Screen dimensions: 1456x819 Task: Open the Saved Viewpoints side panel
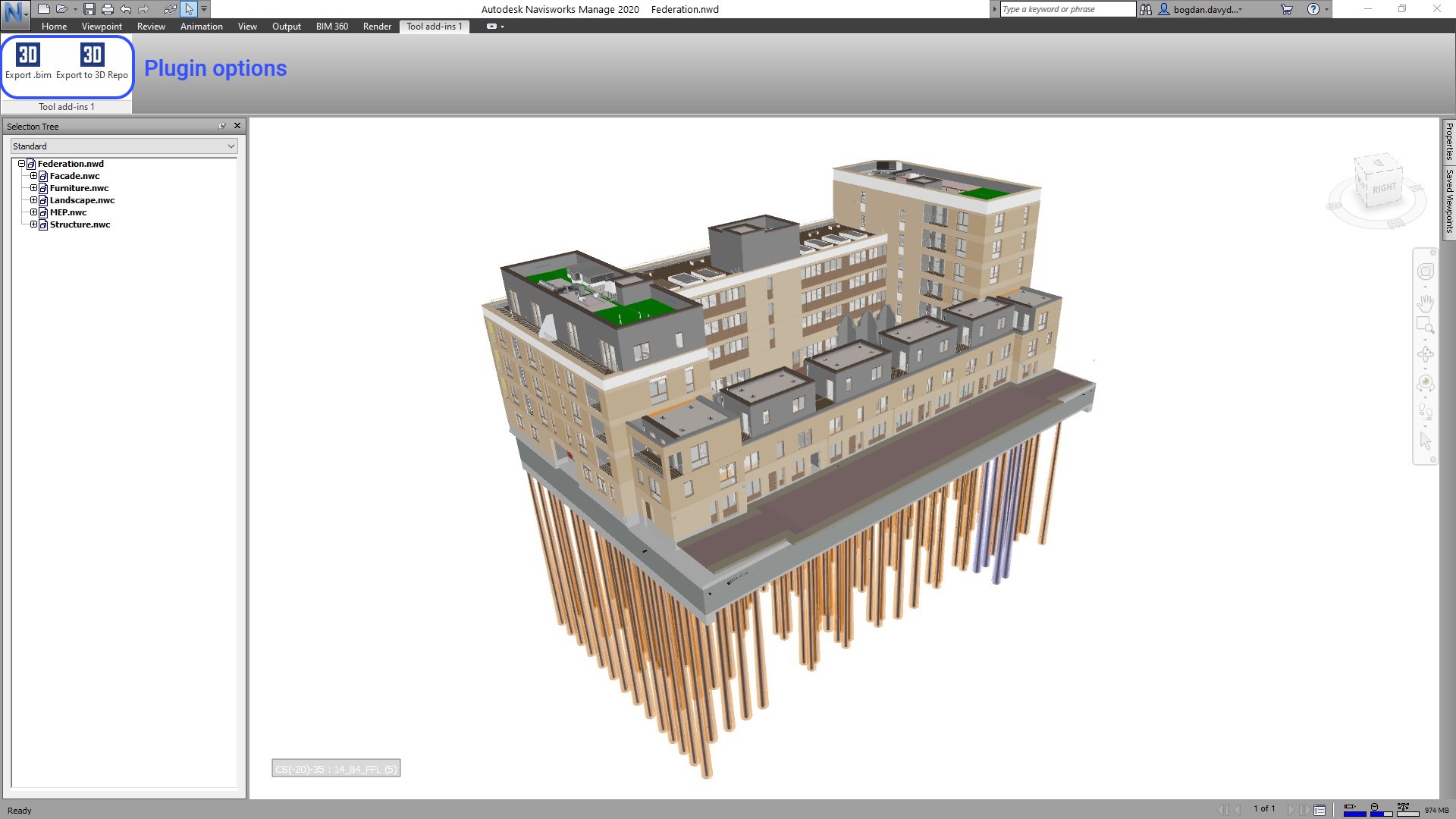pyautogui.click(x=1448, y=201)
